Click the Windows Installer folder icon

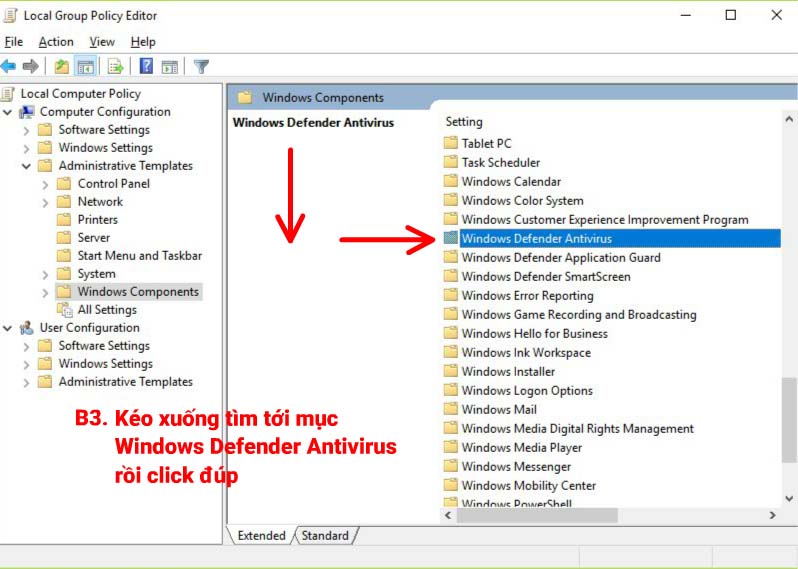tap(450, 371)
